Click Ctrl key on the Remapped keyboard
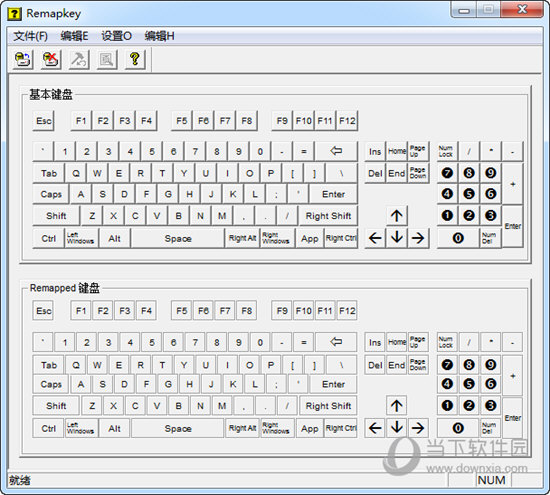Image resolution: width=550 pixels, height=495 pixels. [49, 428]
